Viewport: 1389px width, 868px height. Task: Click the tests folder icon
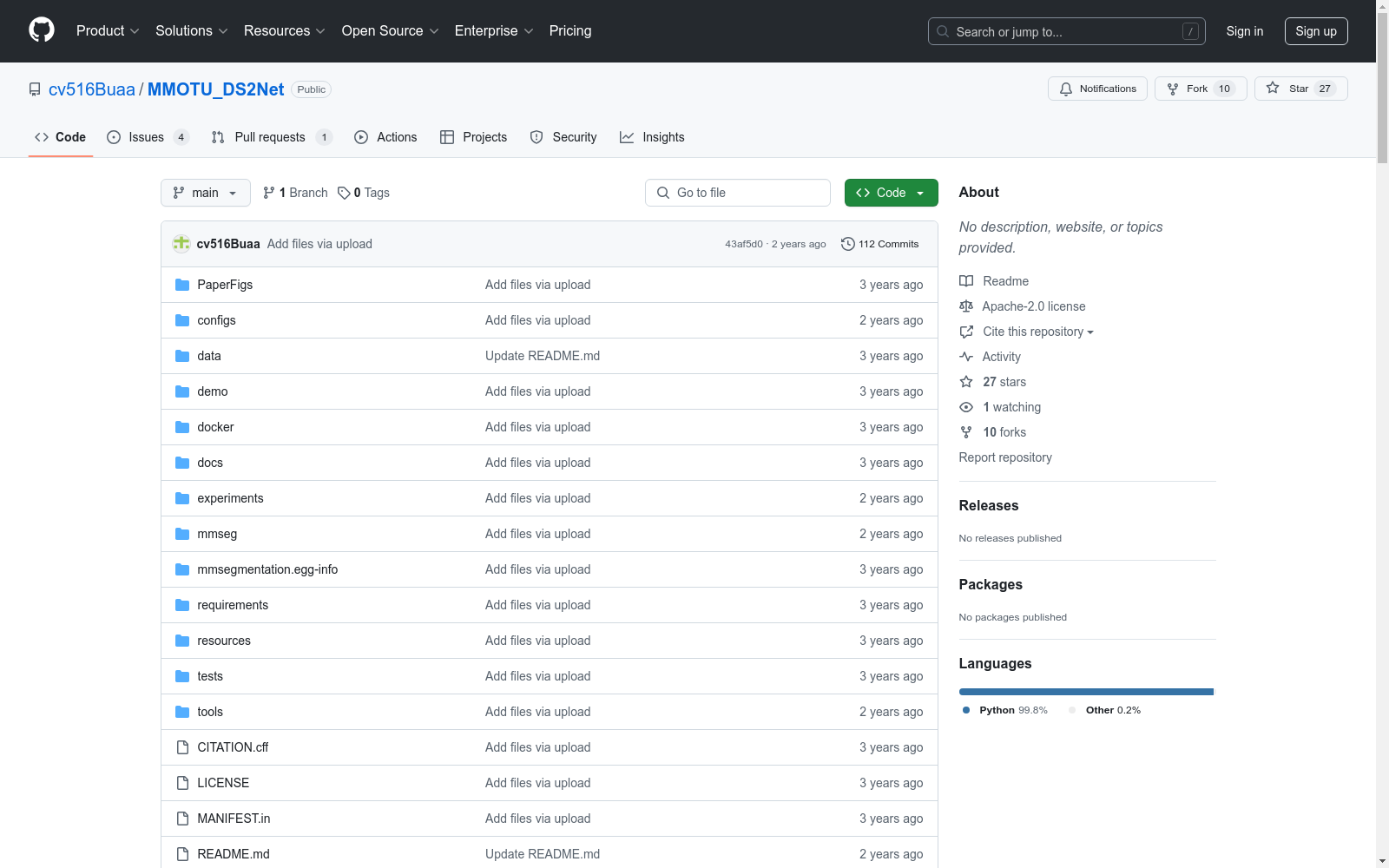(182, 676)
